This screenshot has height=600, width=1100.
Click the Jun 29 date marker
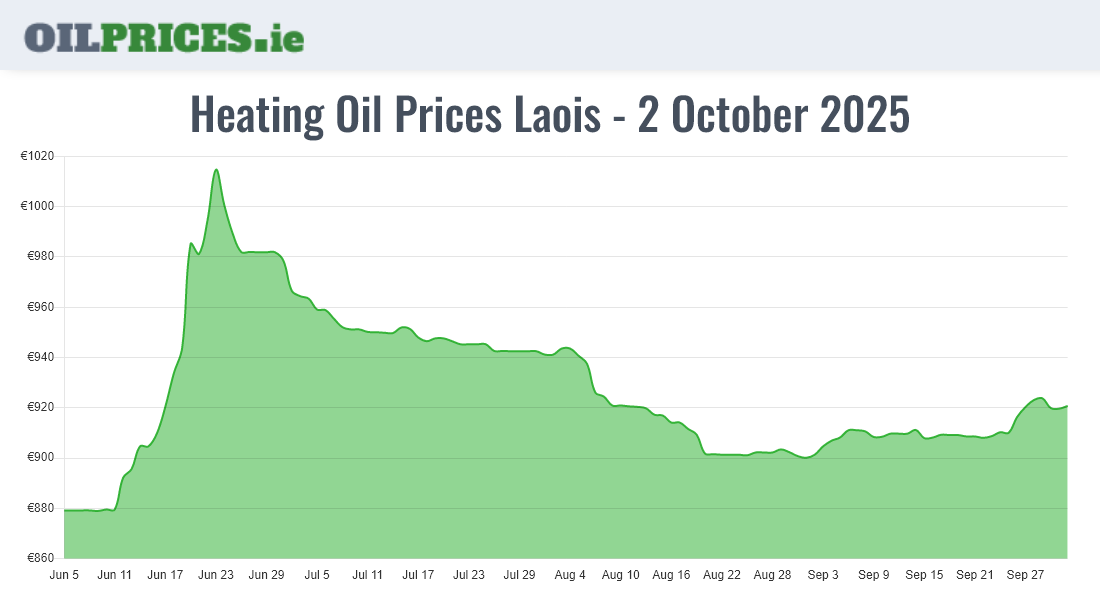266,575
